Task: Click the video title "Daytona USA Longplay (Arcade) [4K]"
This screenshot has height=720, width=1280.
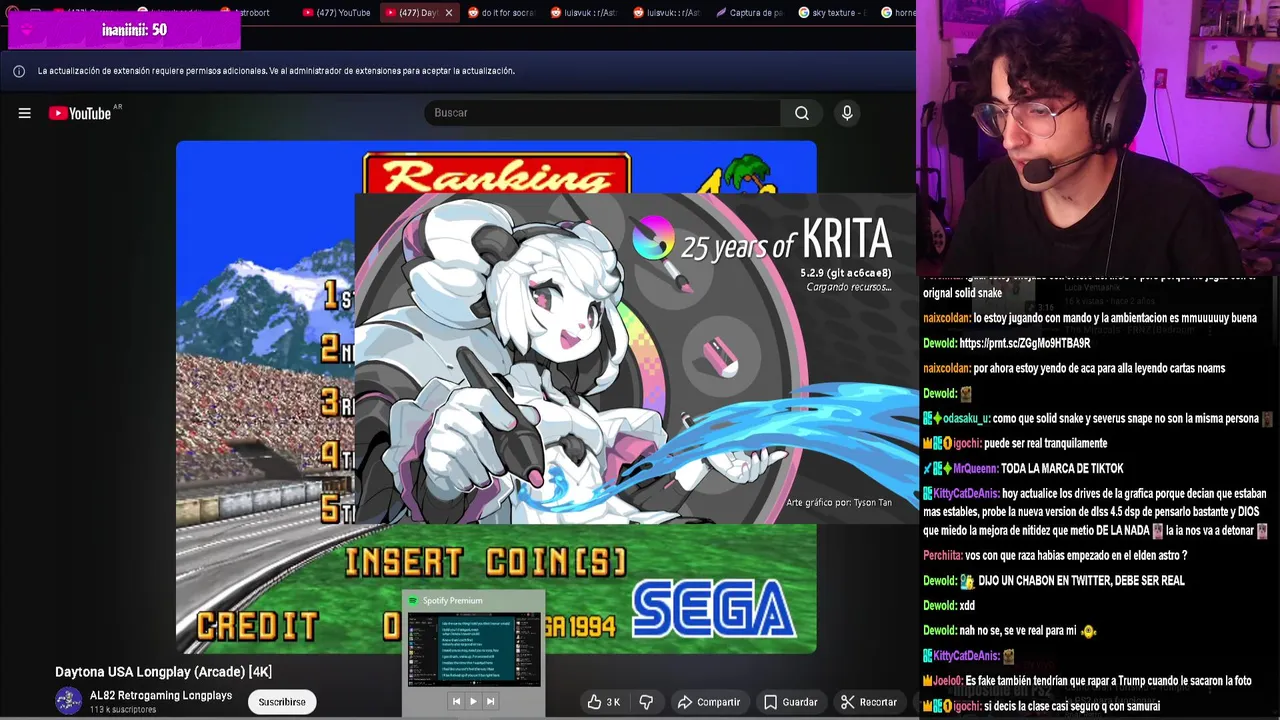Action: [x=163, y=672]
